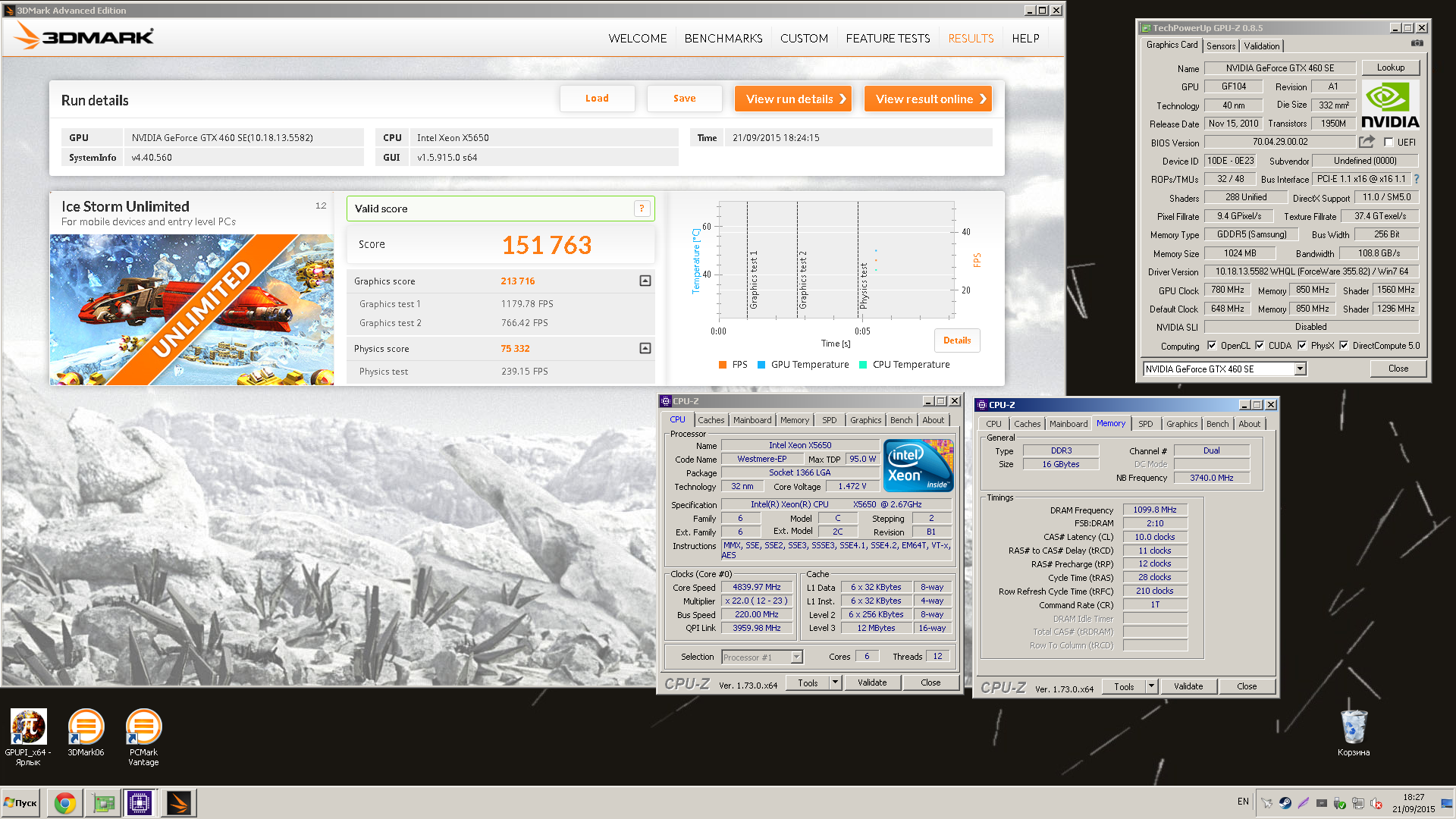1456x819 pixels.
Task: Click the GPU-Z BIOS export share icon
Action: point(1367,142)
